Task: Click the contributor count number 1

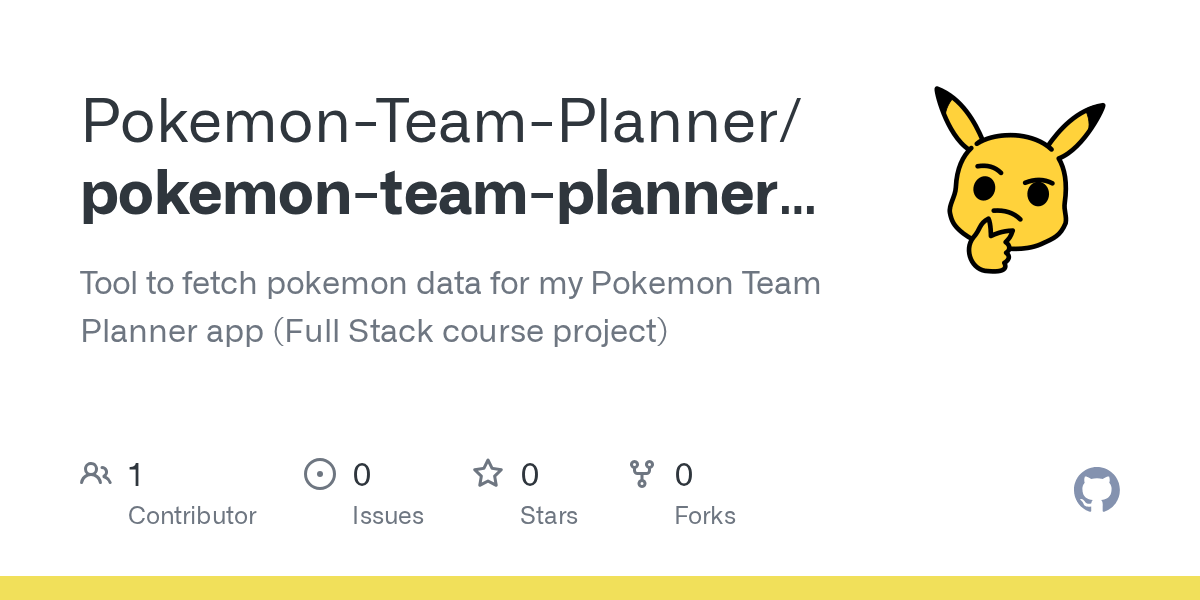Action: tap(136, 474)
